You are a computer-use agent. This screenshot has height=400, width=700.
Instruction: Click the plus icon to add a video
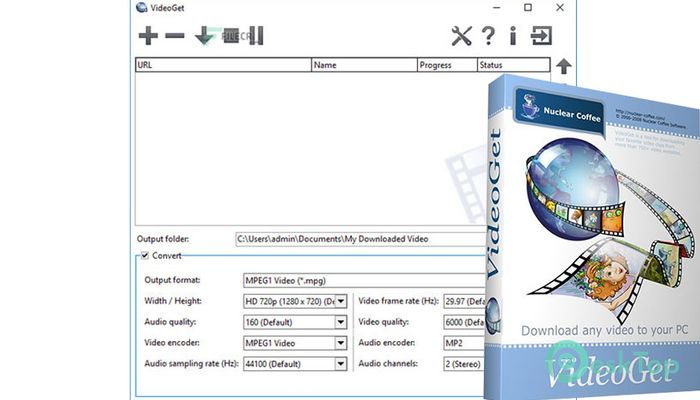[148, 36]
